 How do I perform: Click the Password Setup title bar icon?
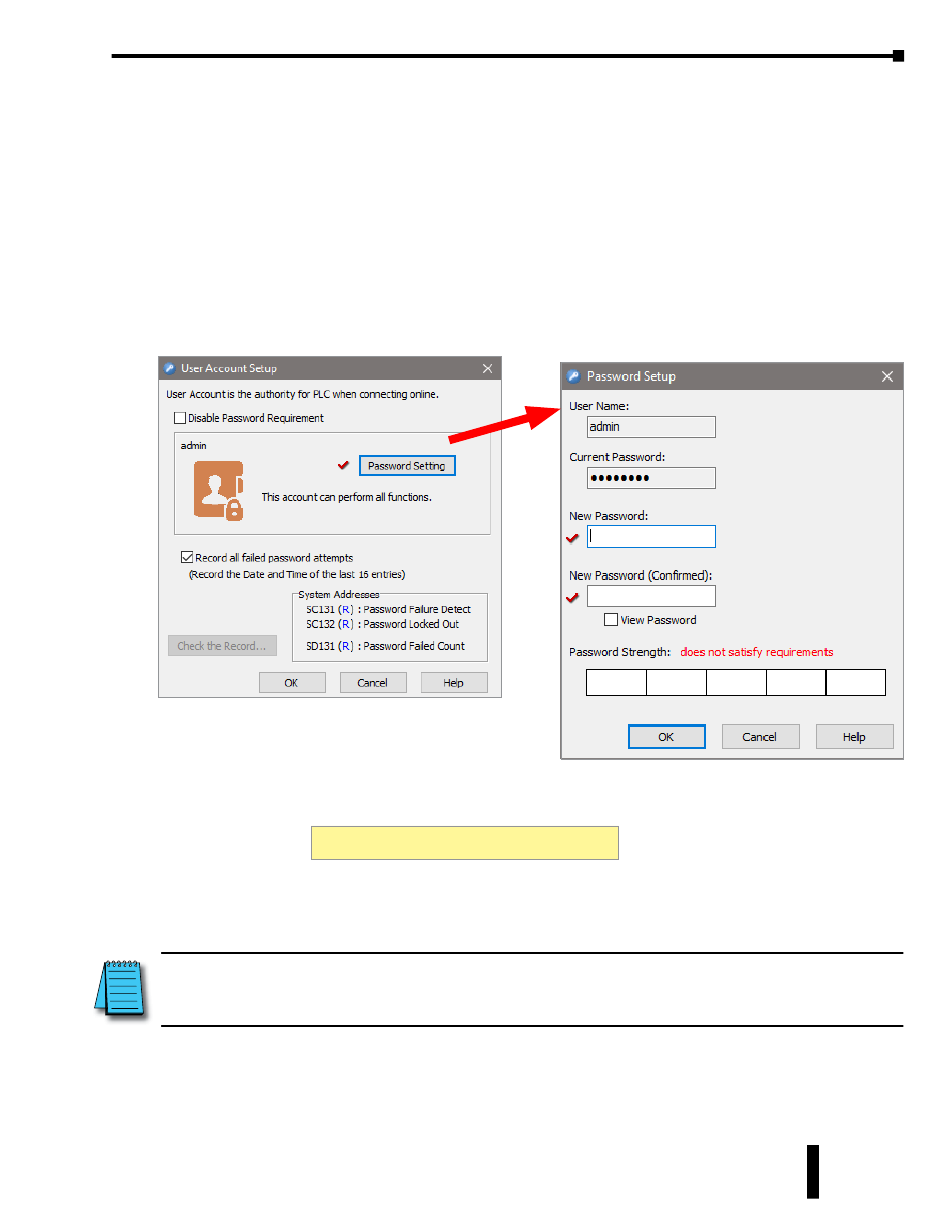pyautogui.click(x=574, y=377)
